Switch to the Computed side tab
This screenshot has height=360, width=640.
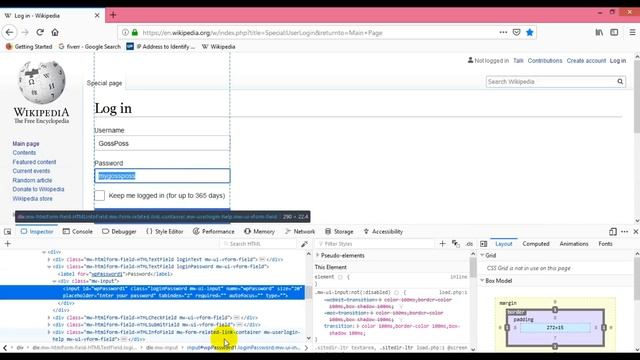click(536, 244)
